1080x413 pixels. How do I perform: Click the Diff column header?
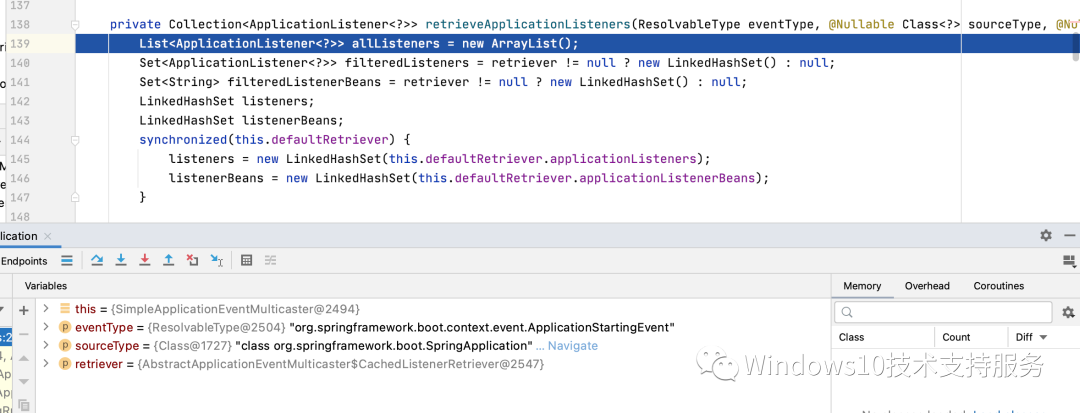[x=1024, y=337]
